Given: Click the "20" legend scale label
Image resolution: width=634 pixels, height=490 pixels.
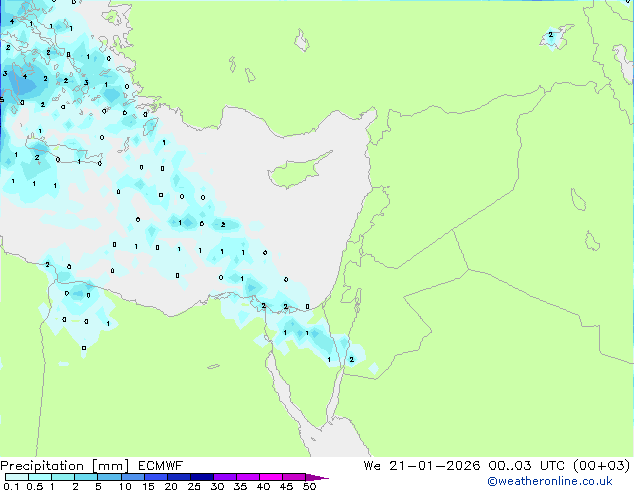Looking at the screenshot, I should coord(171,486).
